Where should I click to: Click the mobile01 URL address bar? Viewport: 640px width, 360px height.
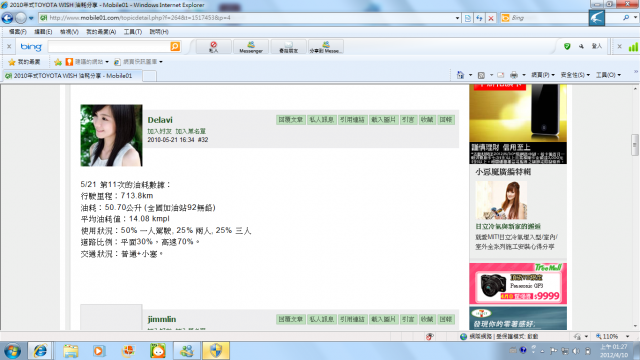246,18
